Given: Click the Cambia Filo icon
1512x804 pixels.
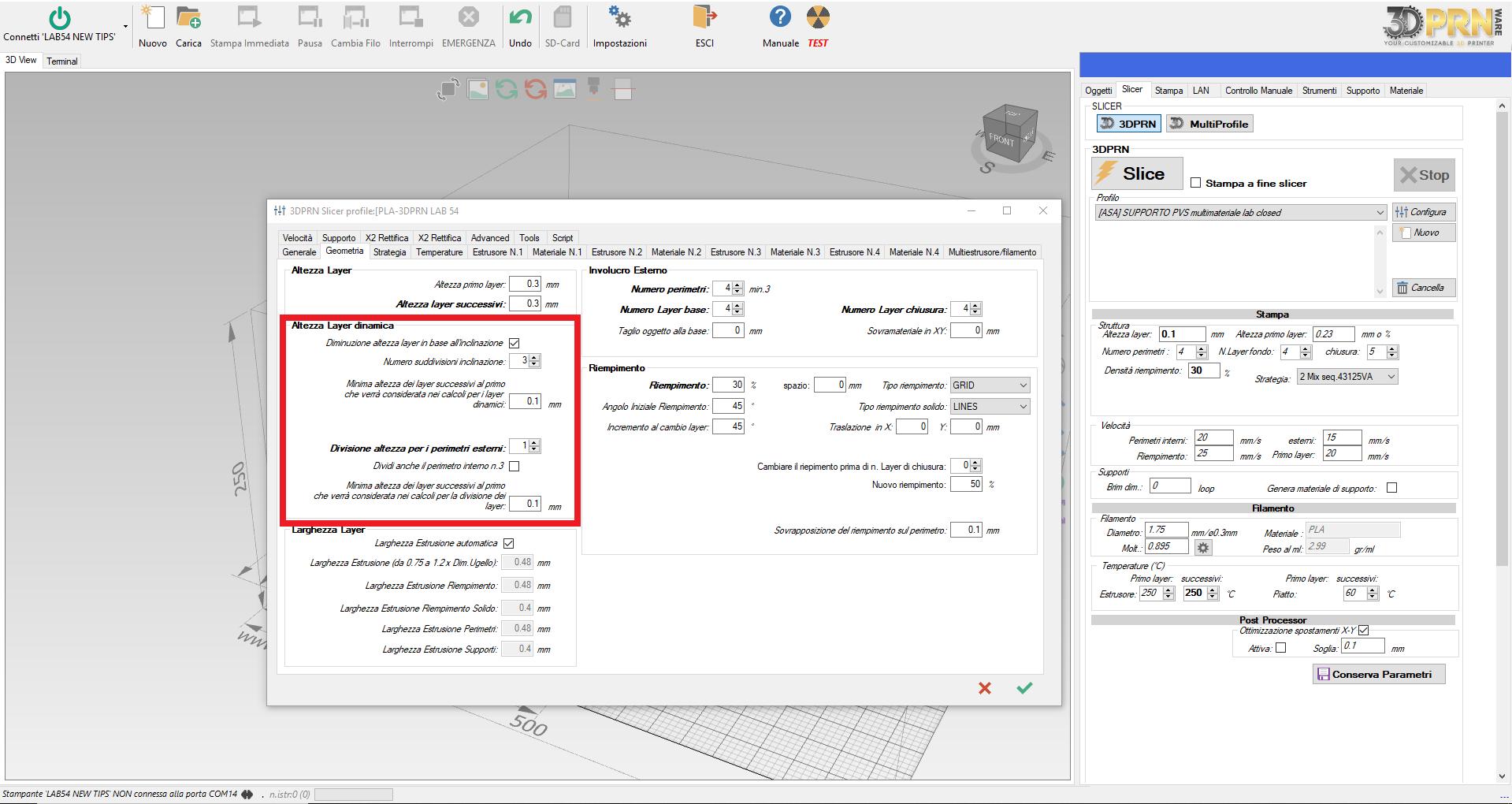Looking at the screenshot, I should [355, 17].
